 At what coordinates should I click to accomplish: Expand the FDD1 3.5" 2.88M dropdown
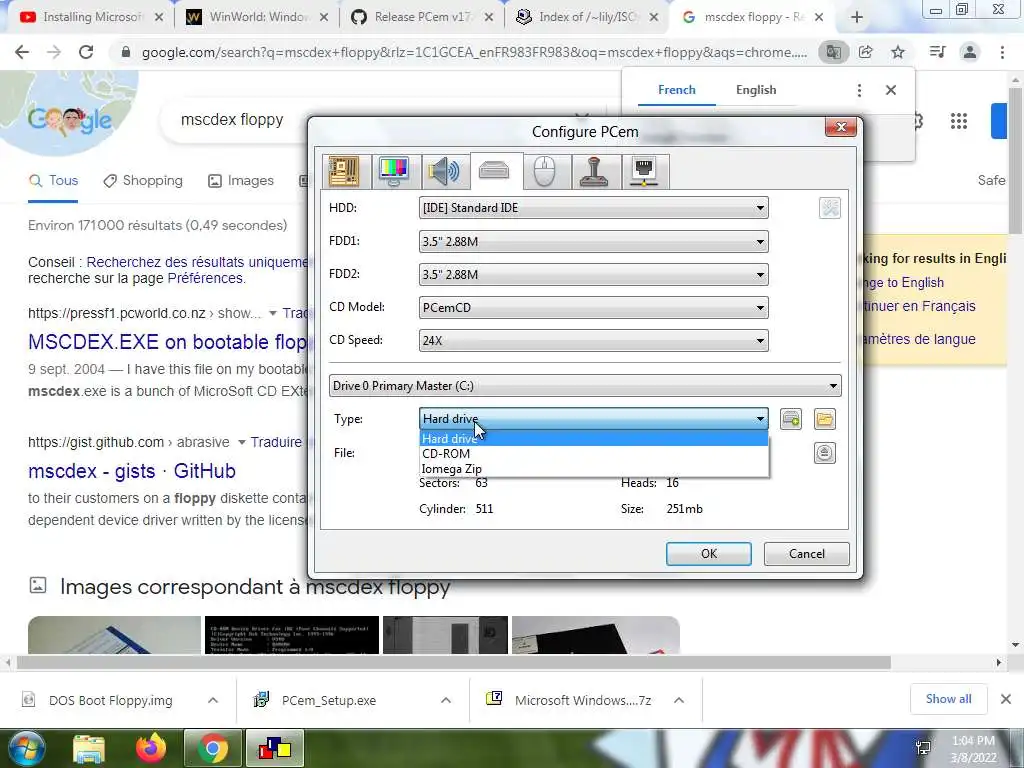593,242
